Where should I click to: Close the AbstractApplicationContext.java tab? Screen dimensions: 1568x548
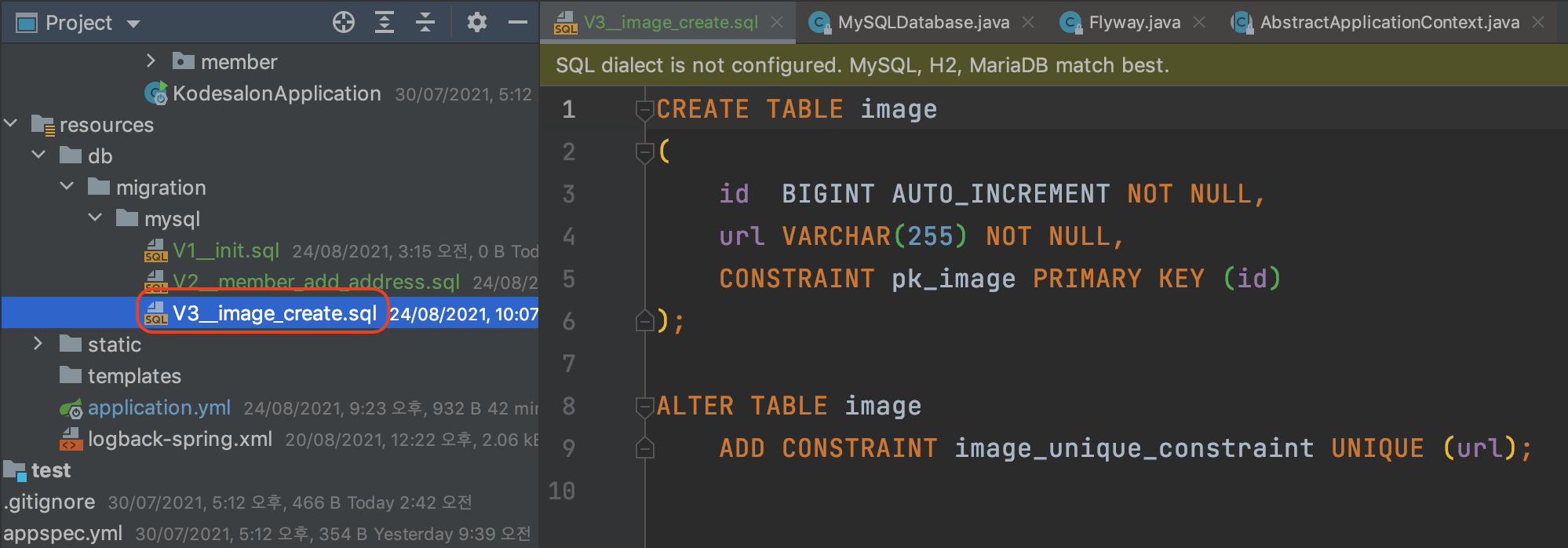pos(1538,22)
